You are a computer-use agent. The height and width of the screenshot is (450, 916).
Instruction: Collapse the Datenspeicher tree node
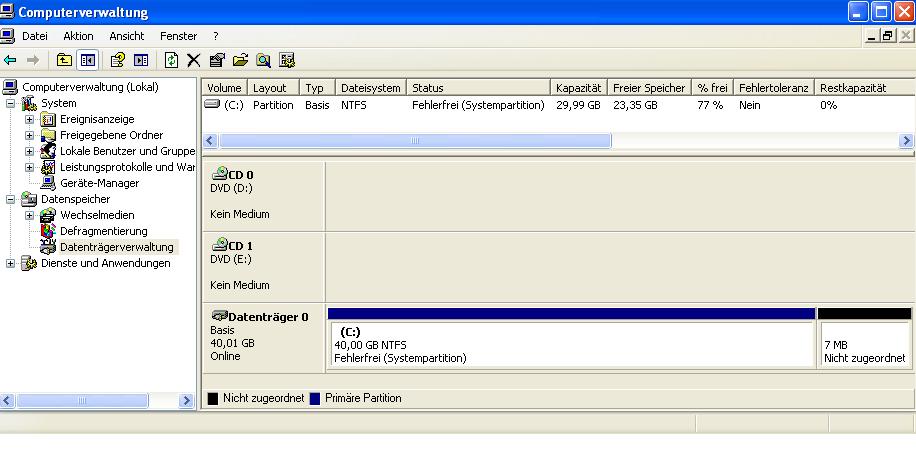(x=11, y=199)
